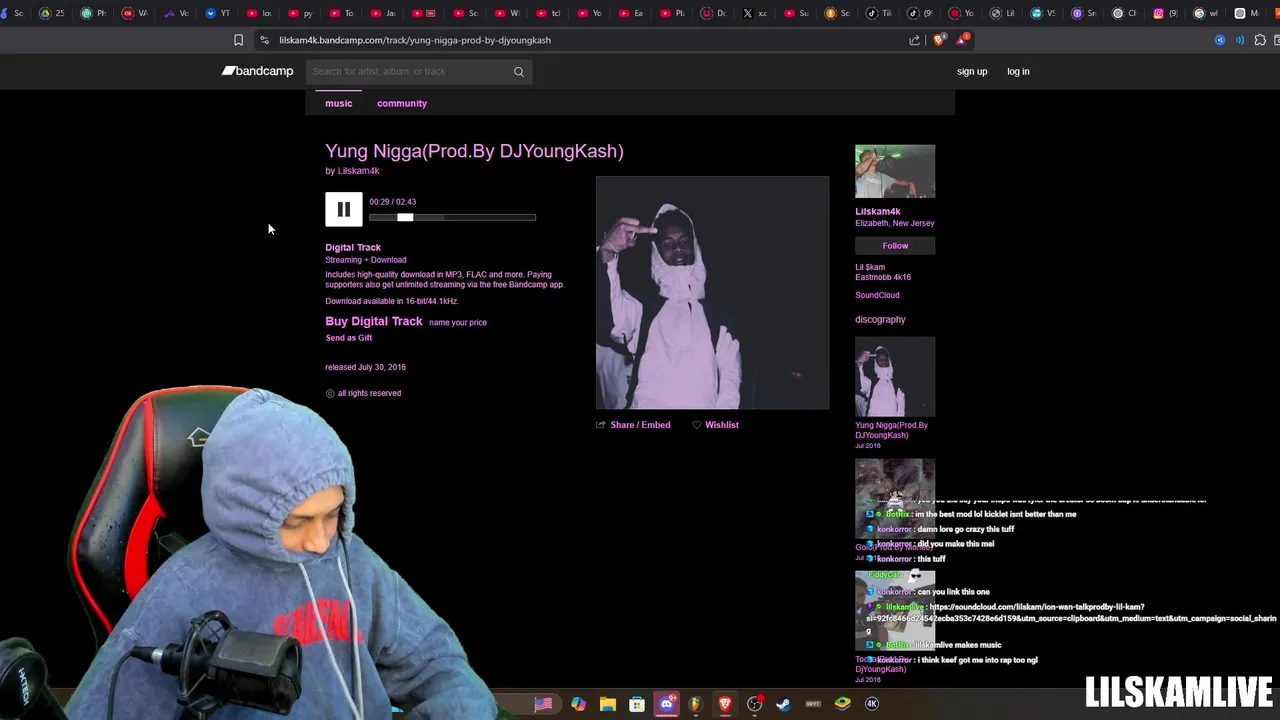This screenshot has width=1280, height=720.
Task: Open the Brave Rewards triangle icon
Action: [x=962, y=40]
